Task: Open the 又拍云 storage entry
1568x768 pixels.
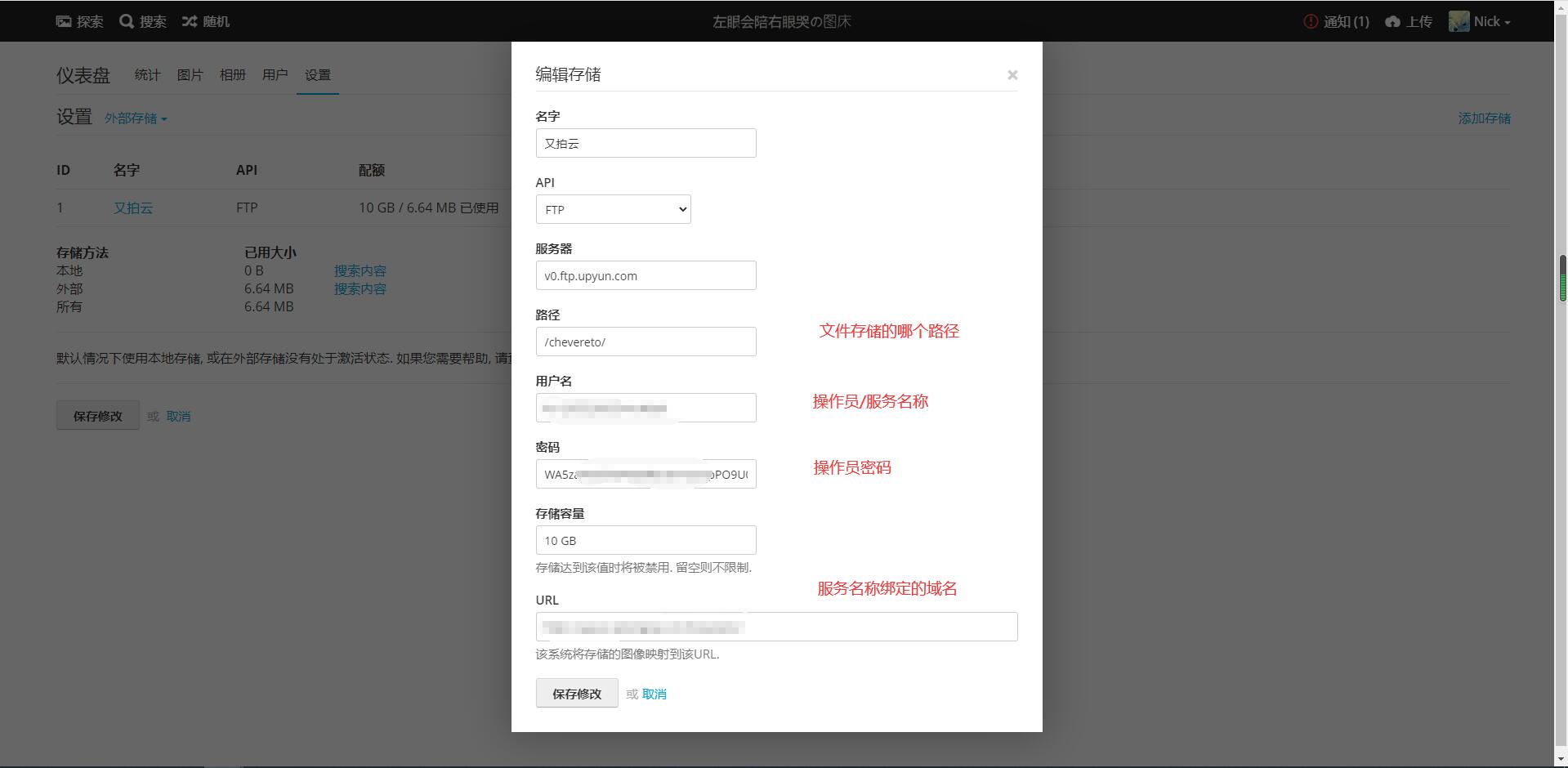Action: (133, 208)
